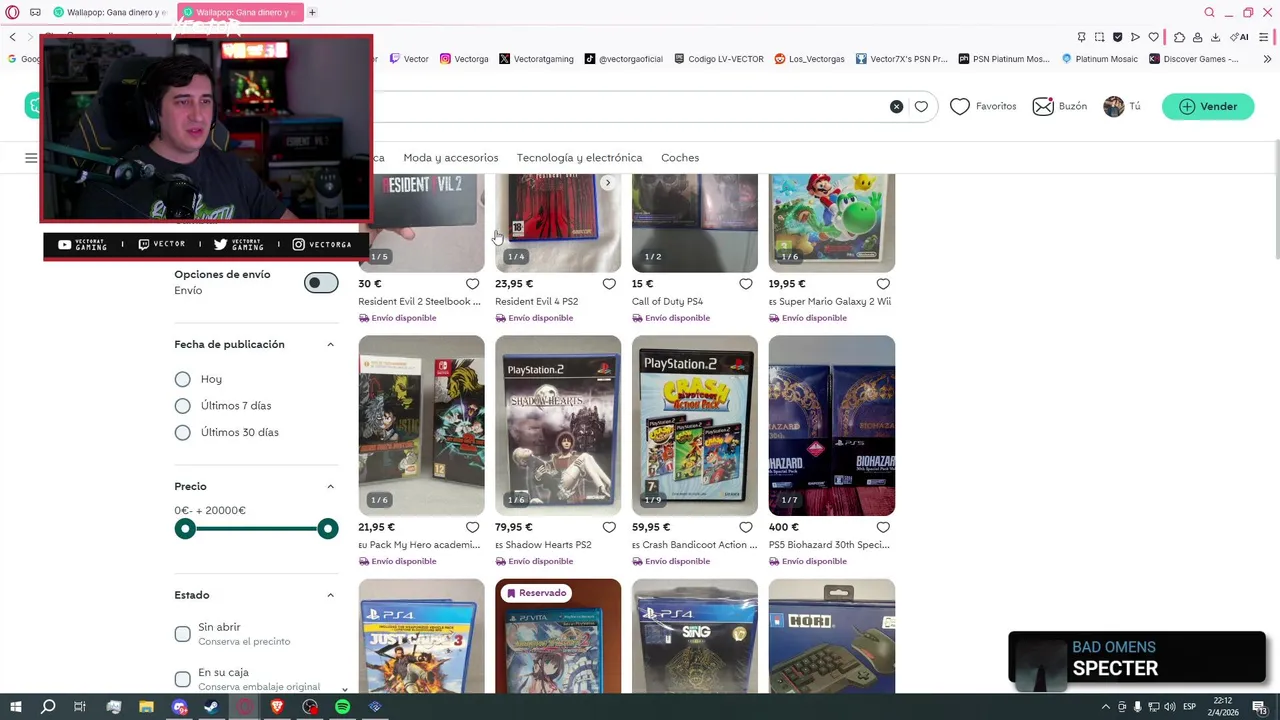Switch to first Wallapop browser tab

coord(110,12)
